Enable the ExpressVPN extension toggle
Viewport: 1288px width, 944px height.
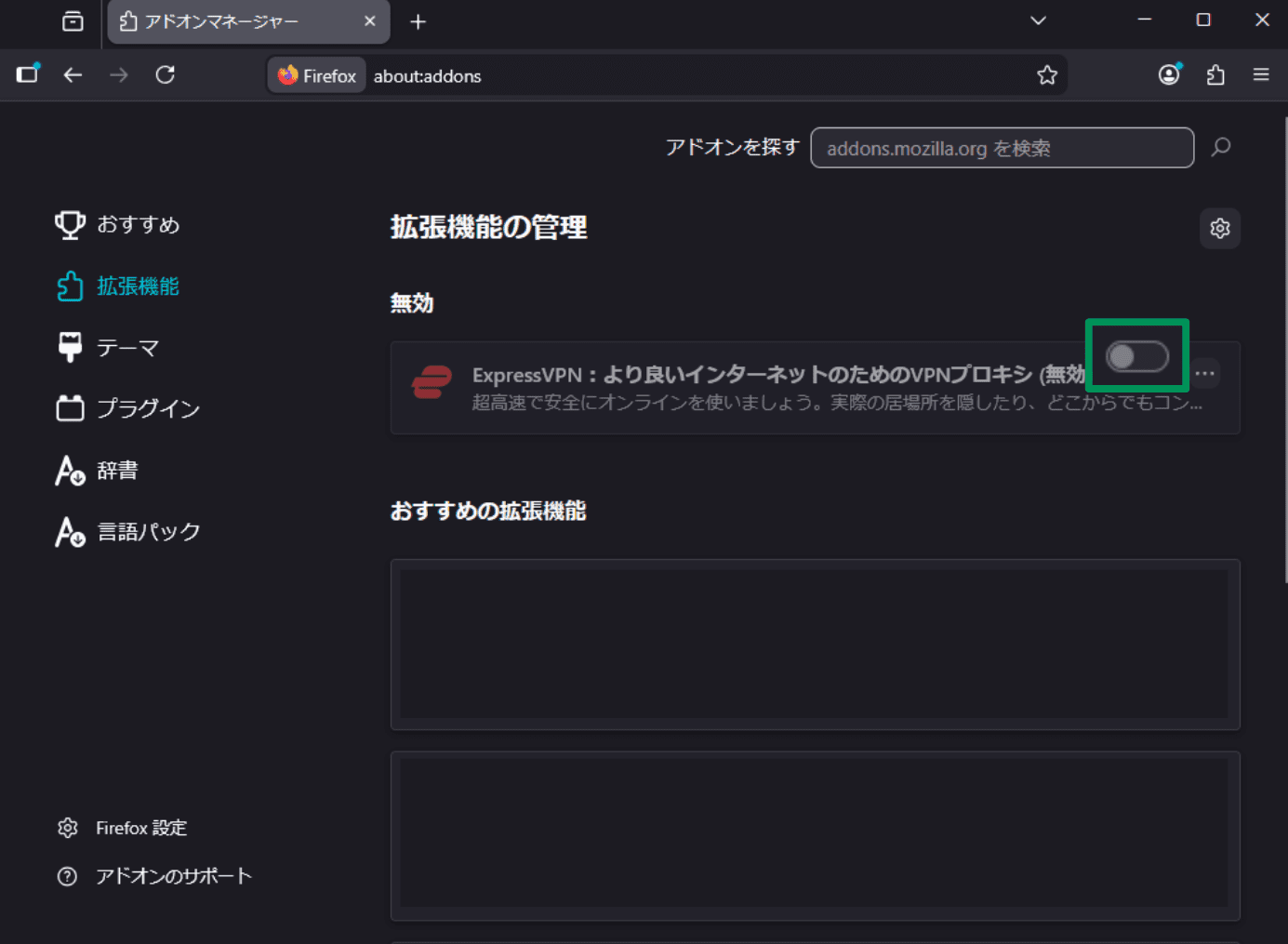click(x=1136, y=355)
